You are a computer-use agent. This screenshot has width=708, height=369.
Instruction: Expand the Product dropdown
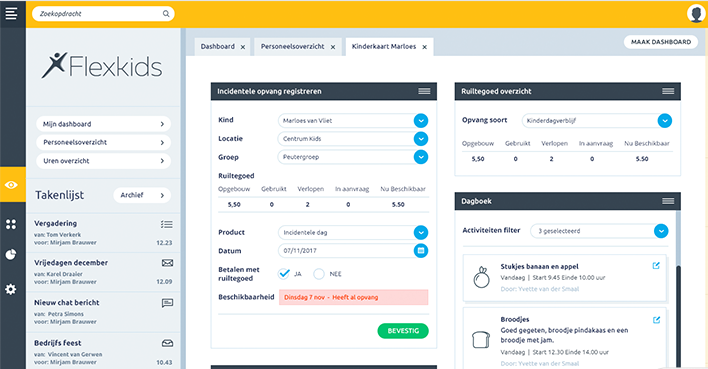[421, 232]
